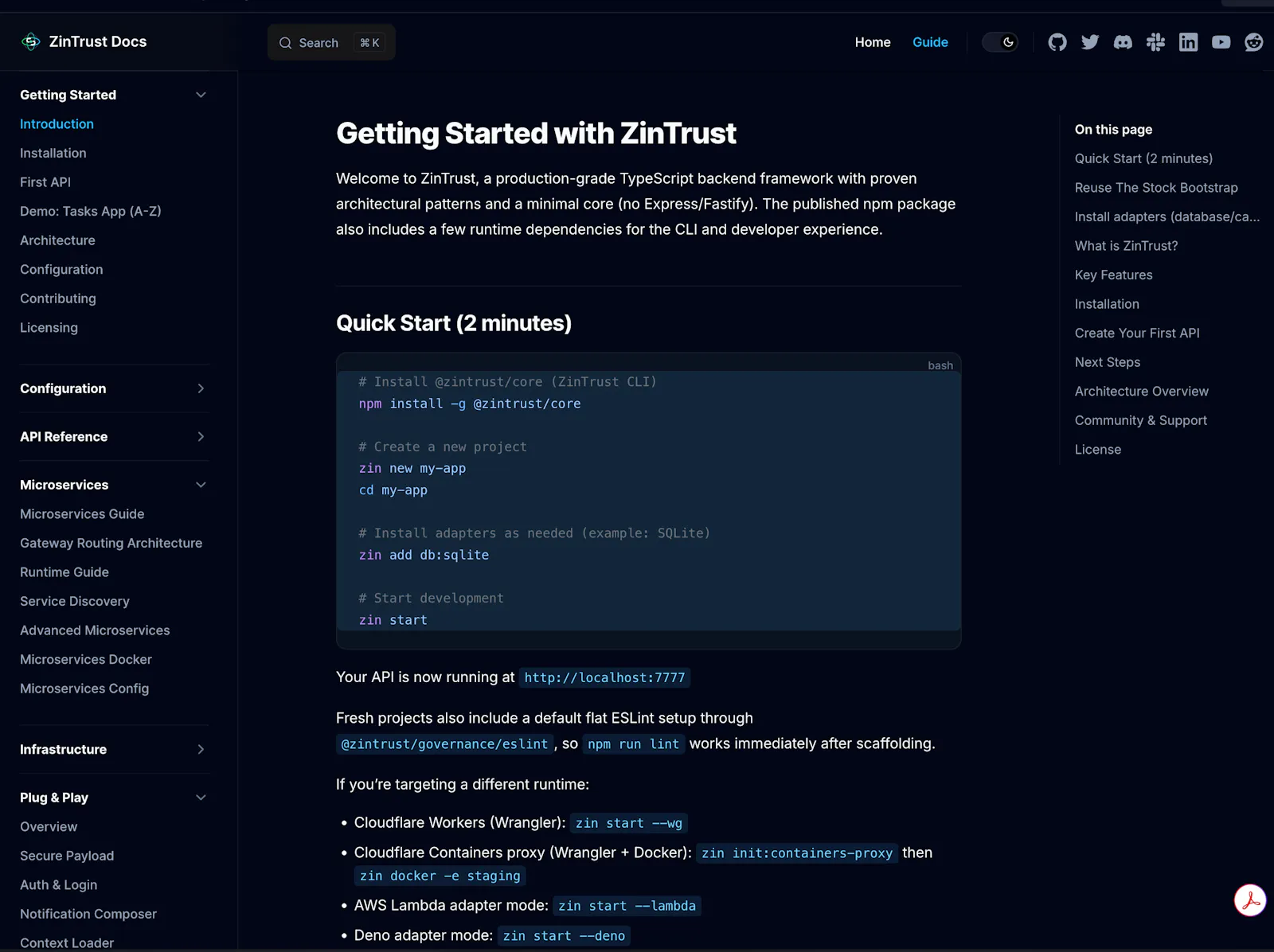This screenshot has height=952, width=1274.
Task: Jump to Installation in page outline
Action: coord(1107,304)
